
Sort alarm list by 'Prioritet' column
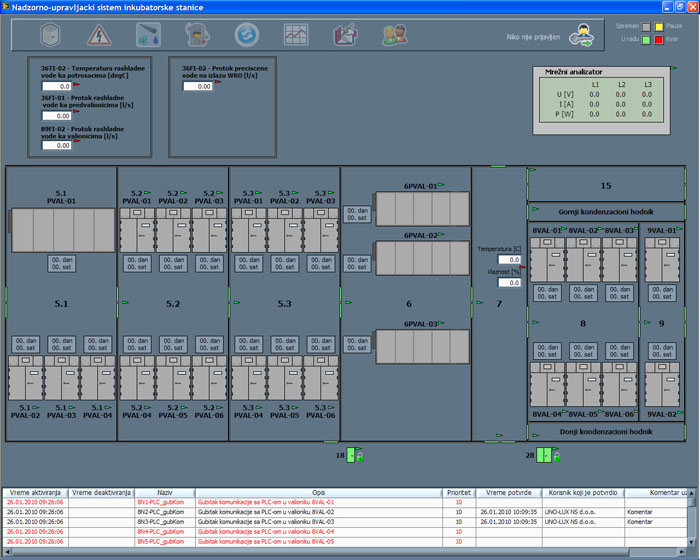[x=458, y=493]
